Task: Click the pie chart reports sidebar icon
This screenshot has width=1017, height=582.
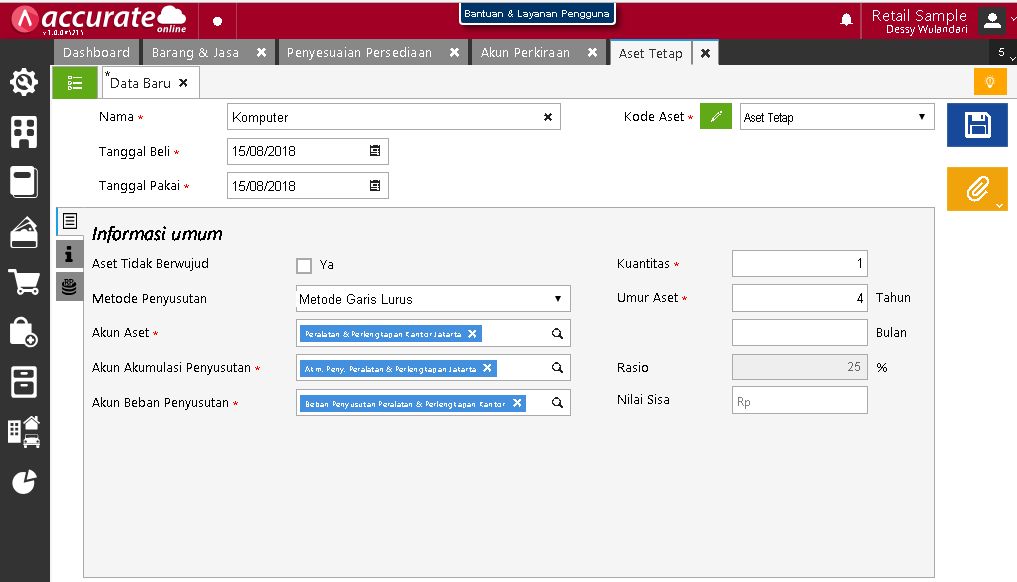Action: (24, 482)
